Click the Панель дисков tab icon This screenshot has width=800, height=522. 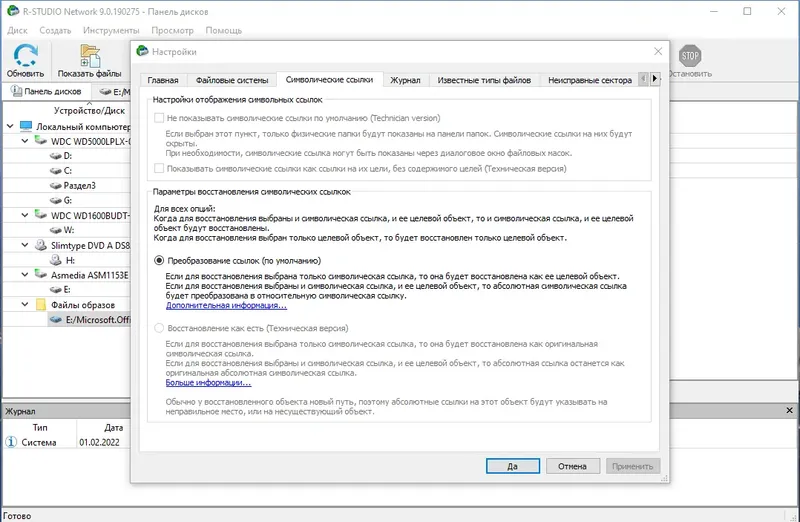tap(16, 91)
